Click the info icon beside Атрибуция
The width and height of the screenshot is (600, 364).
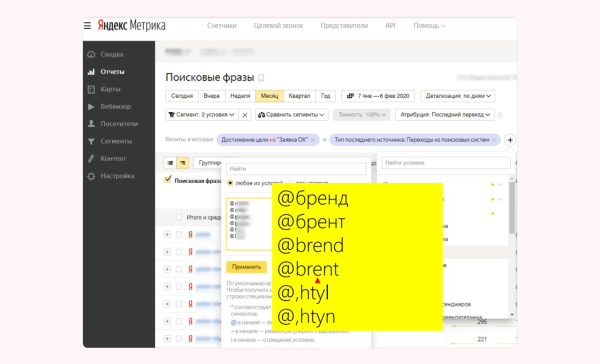[x=500, y=115]
